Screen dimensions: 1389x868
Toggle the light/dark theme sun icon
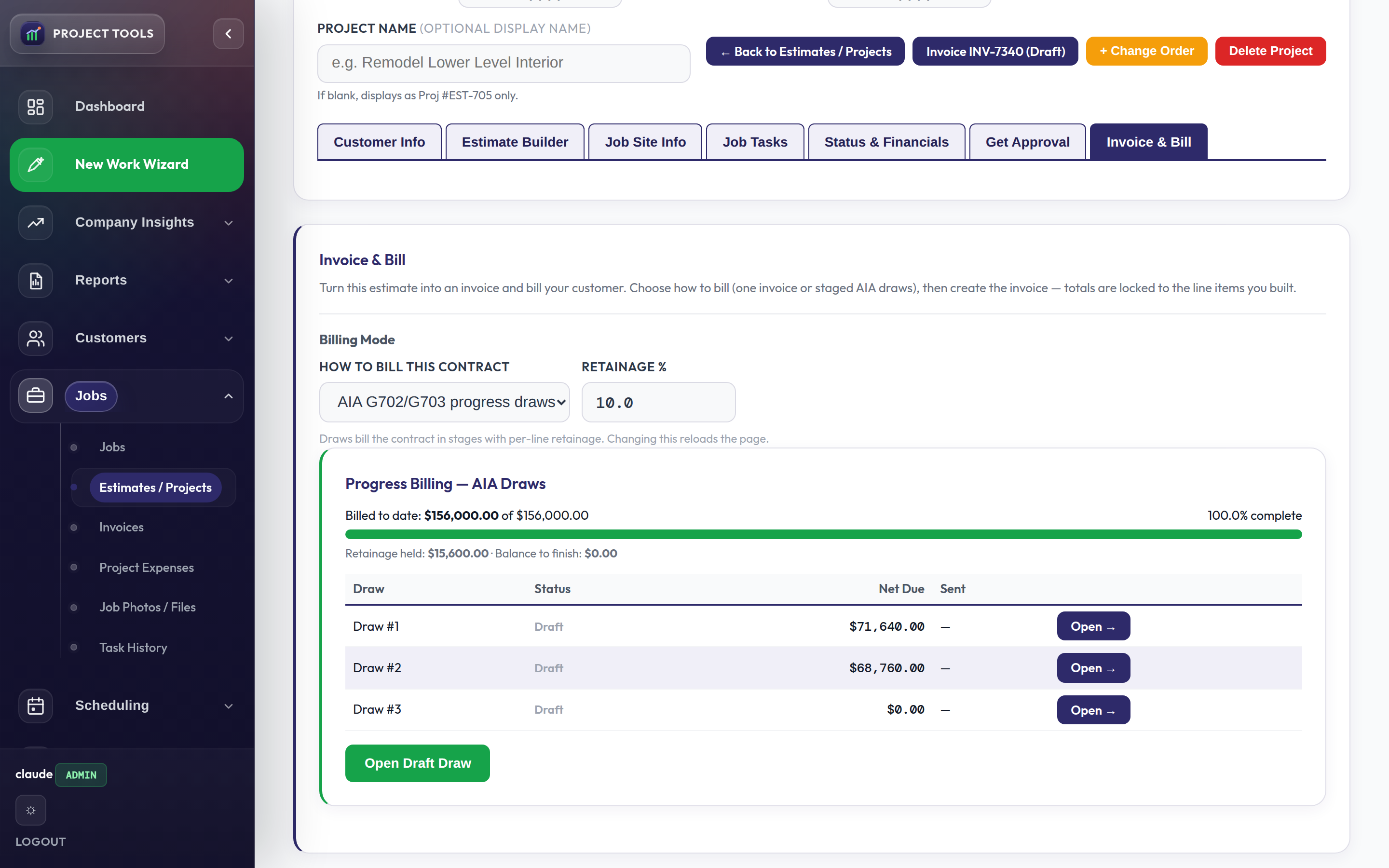[x=31, y=810]
